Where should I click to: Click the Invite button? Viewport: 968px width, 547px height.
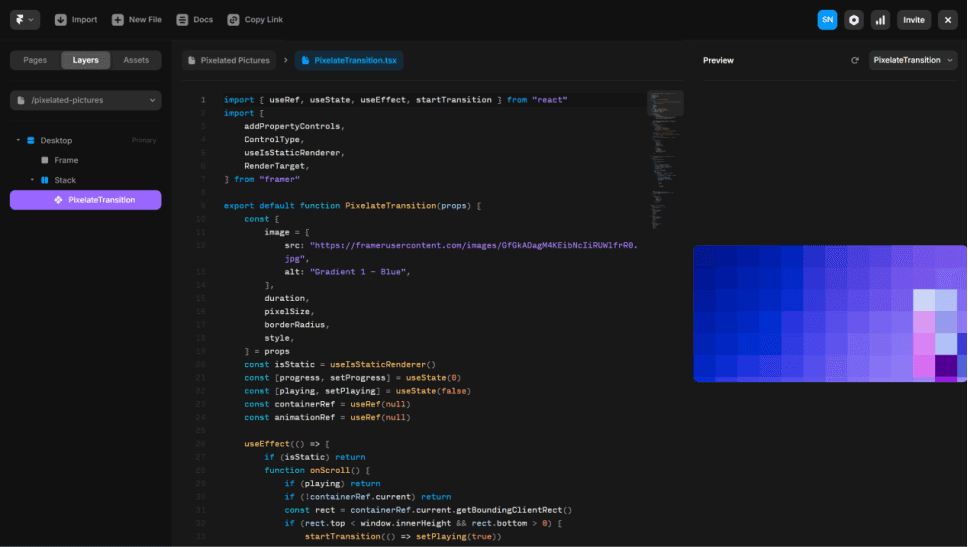click(x=914, y=20)
